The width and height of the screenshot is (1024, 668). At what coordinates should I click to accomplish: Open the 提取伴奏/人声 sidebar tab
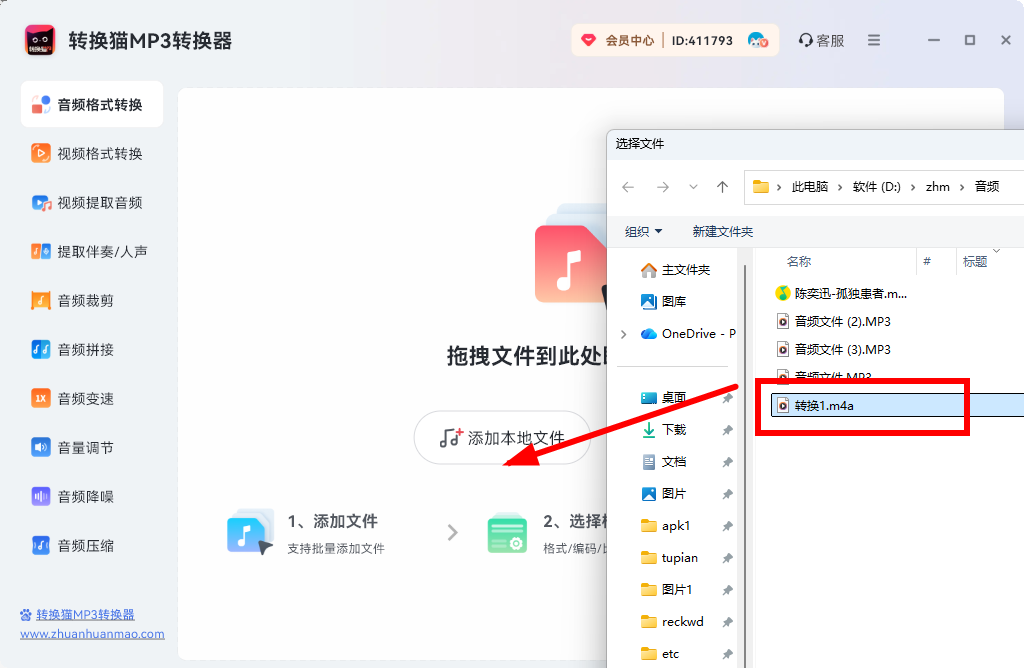[x=92, y=251]
